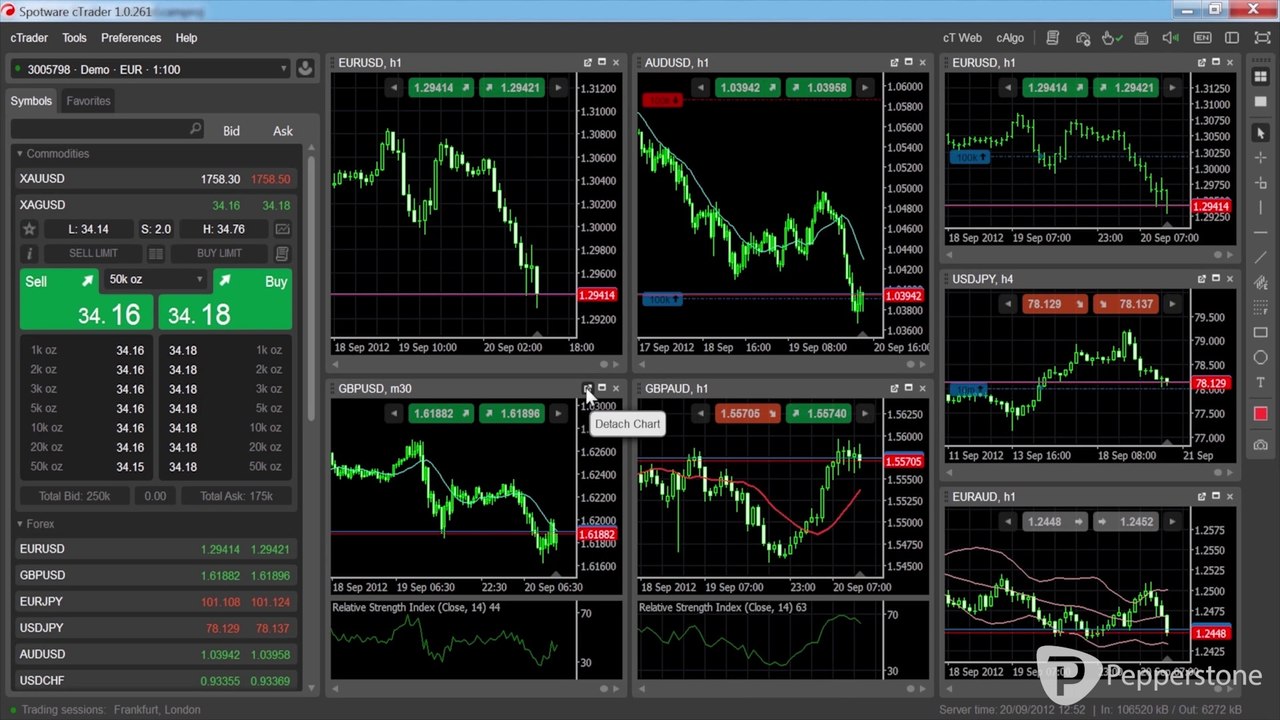Screen dimensions: 1280x720
Task: Click the BUY LIMIT button for XAGUSD
Action: [219, 254]
